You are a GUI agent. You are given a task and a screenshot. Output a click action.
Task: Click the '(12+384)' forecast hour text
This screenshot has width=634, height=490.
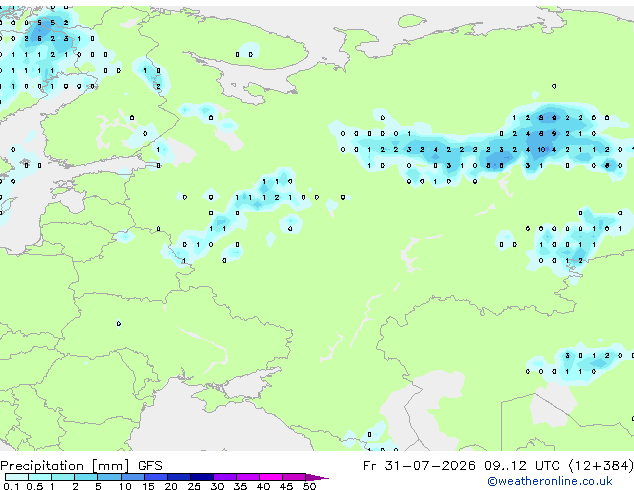601,466
